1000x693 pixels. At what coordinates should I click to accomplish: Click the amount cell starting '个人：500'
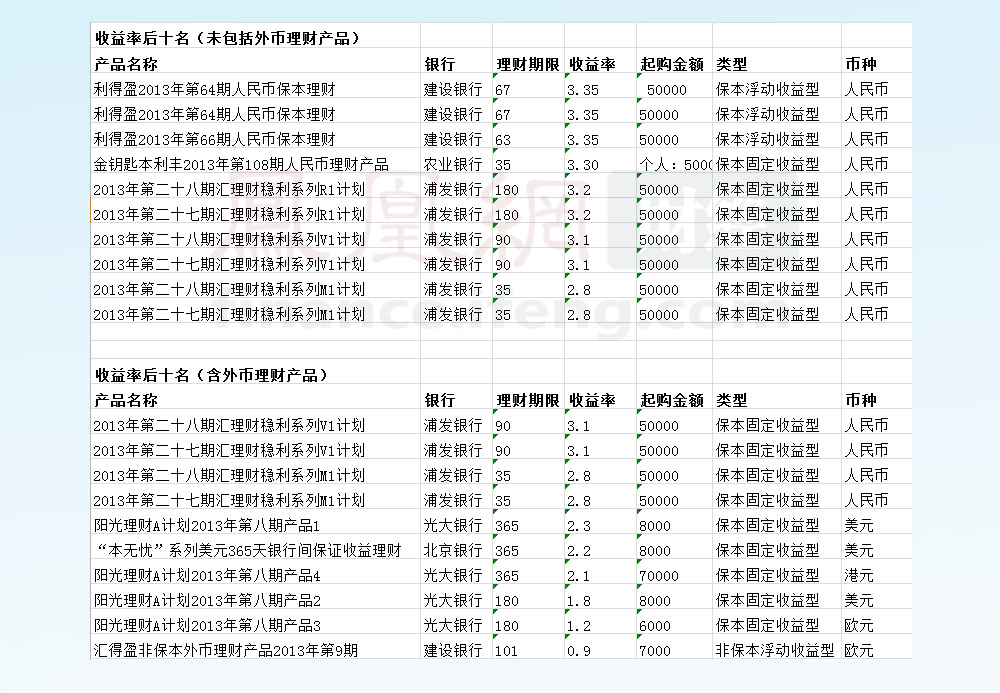(675, 164)
